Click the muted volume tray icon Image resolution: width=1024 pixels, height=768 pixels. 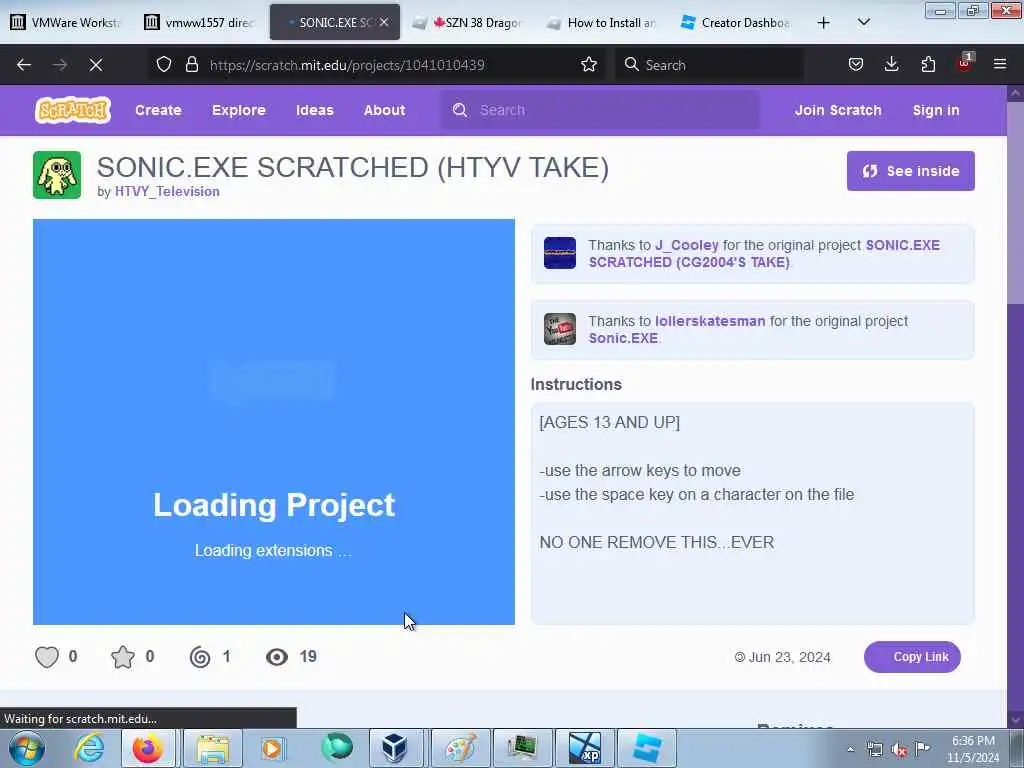coord(899,750)
